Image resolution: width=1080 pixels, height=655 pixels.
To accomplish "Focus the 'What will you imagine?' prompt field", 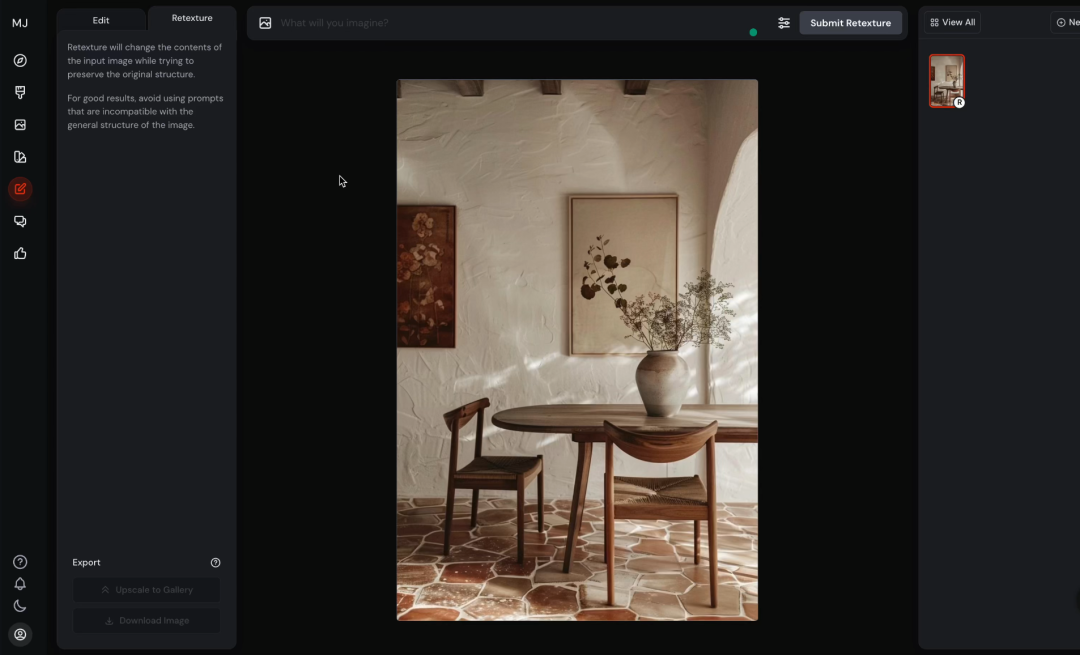I will tap(510, 23).
